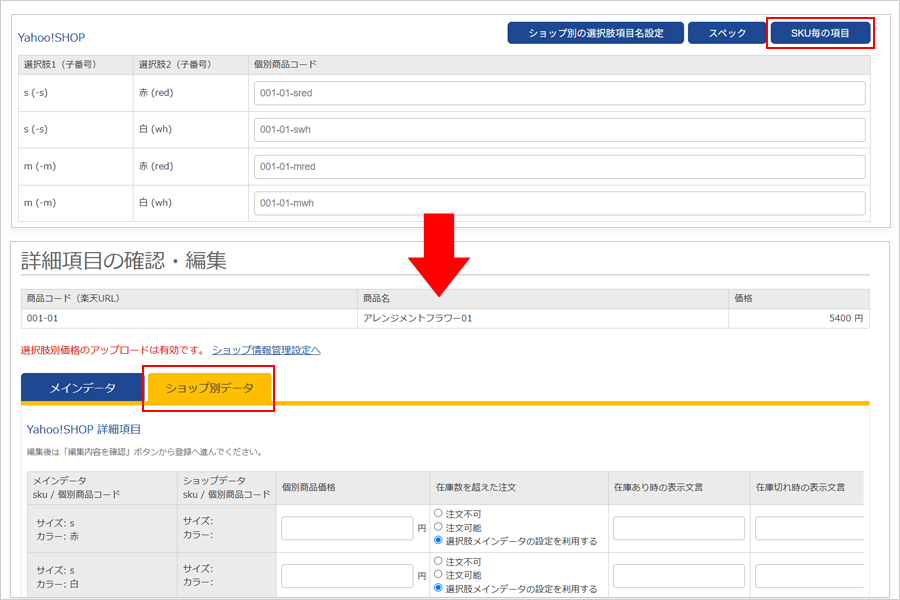The width and height of the screenshot is (900, 600).
Task: Click the price cell 5400 円
Action: (799, 319)
